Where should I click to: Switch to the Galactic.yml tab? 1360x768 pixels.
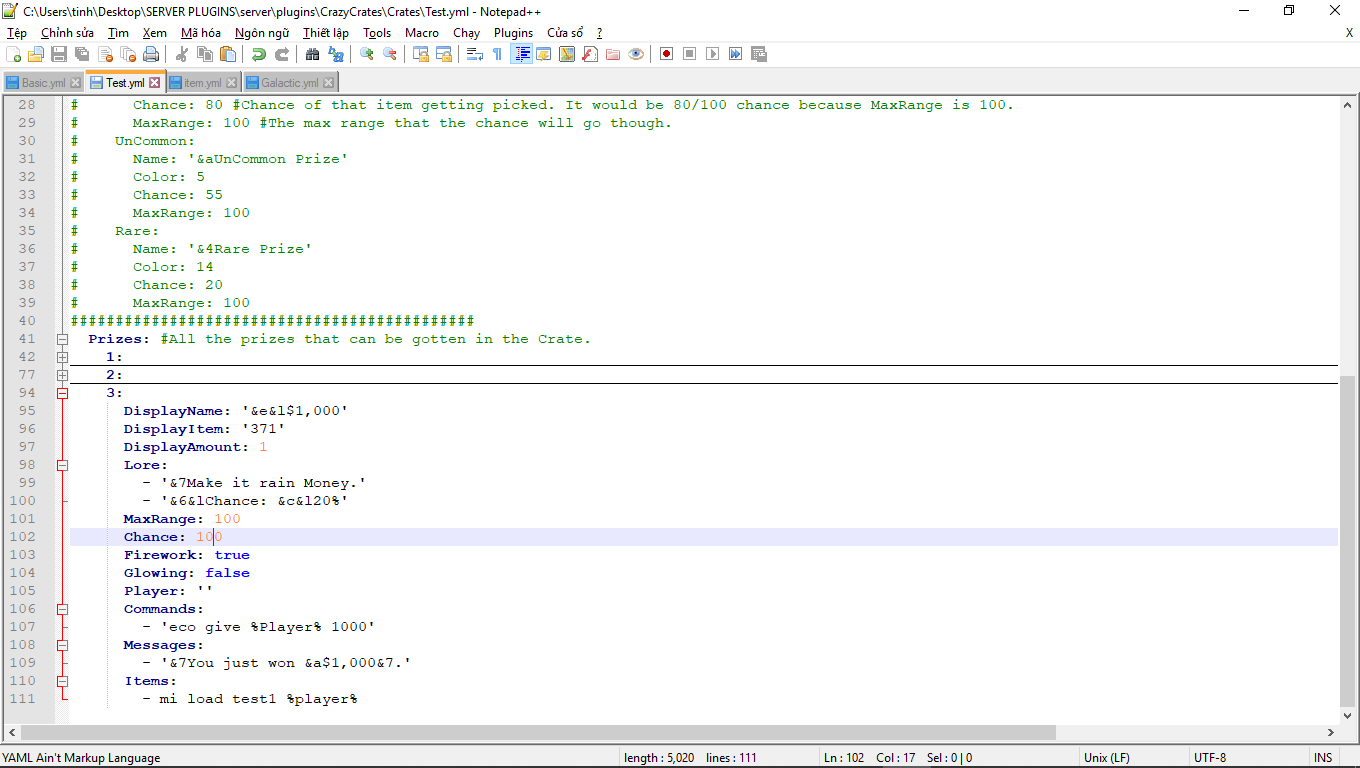click(289, 83)
